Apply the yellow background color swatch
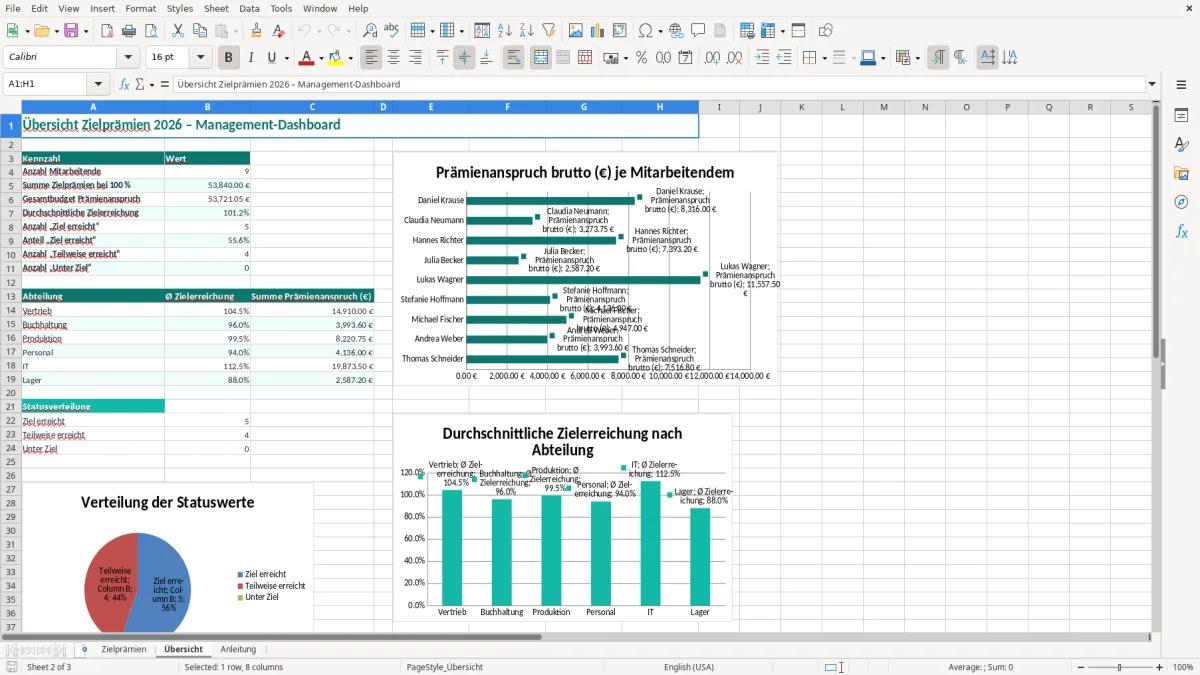 tap(335, 58)
